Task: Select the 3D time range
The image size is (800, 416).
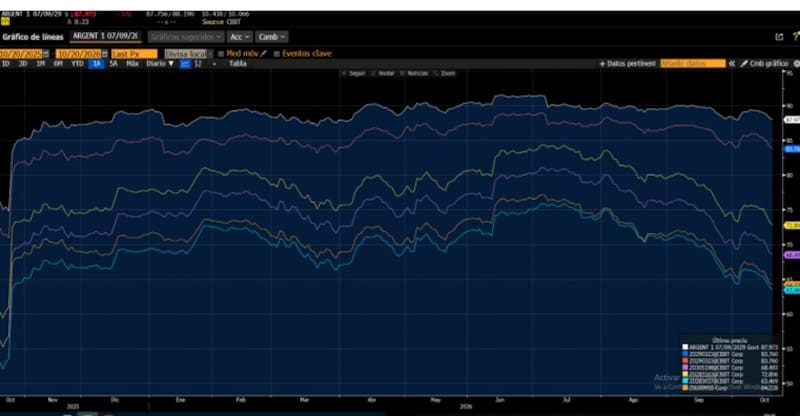Action: pos(23,64)
